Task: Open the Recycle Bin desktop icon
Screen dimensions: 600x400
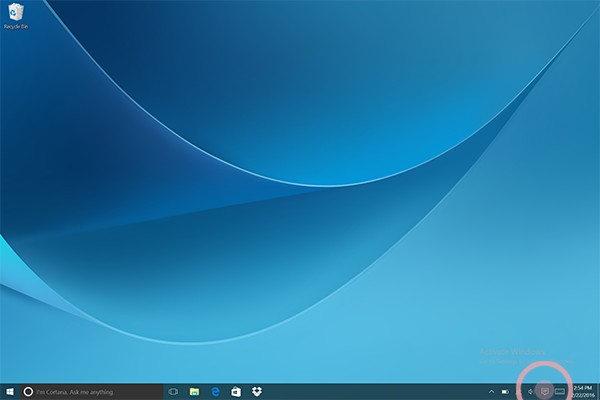Action: pos(16,16)
